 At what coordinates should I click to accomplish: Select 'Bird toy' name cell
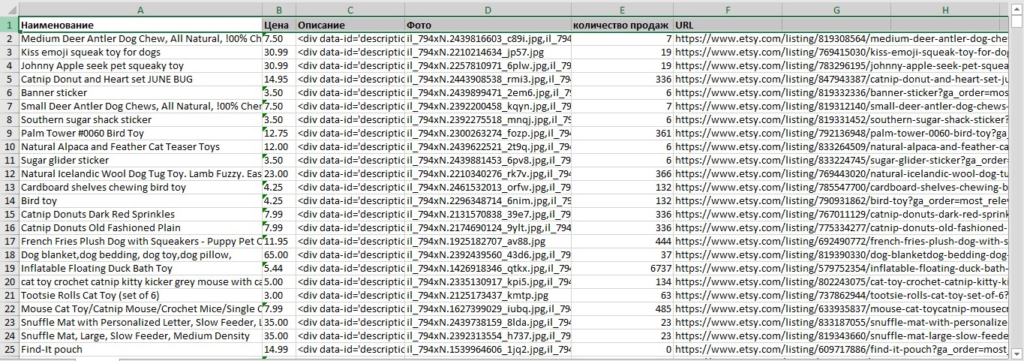140,201
